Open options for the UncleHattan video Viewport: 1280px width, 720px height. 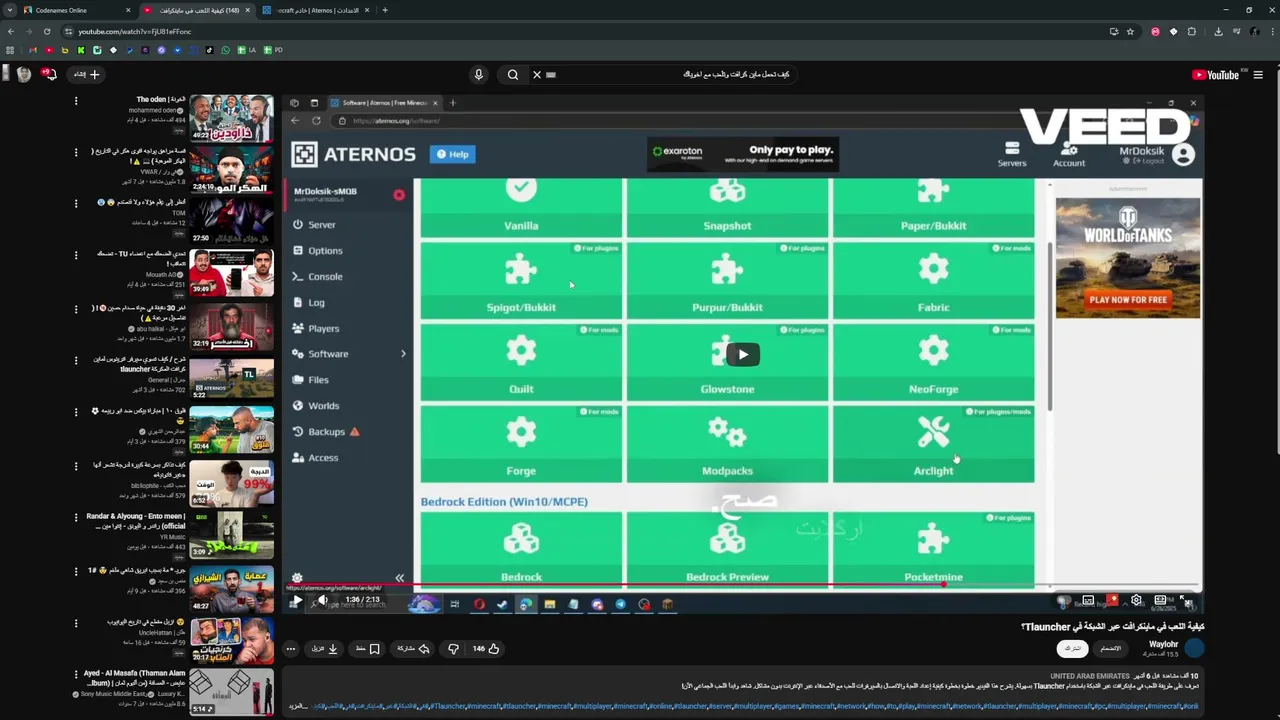pyautogui.click(x=75, y=623)
